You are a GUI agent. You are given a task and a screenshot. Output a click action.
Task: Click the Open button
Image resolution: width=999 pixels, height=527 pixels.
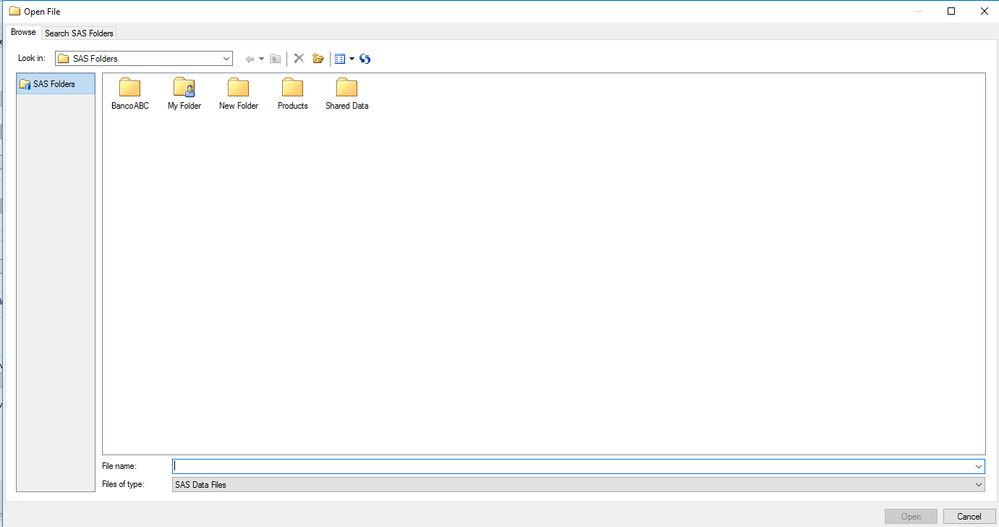pyautogui.click(x=911, y=516)
